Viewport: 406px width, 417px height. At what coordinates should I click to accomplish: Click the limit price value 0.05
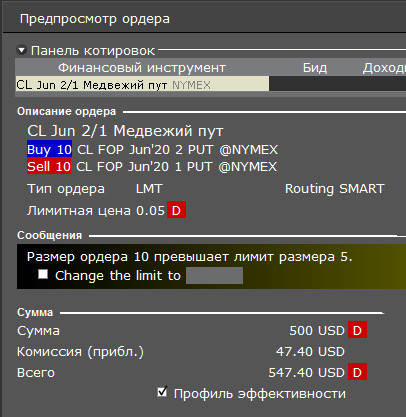click(151, 210)
